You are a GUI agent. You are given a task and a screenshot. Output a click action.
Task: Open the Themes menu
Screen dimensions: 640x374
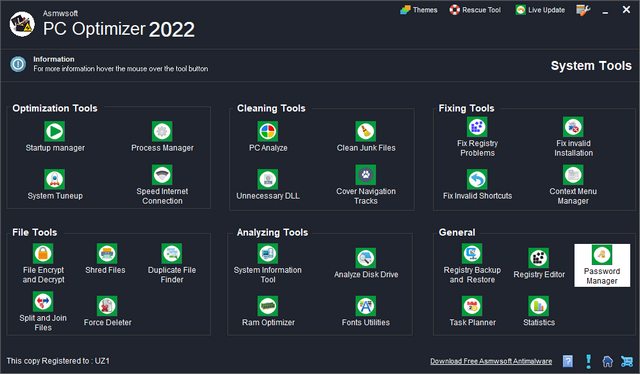tap(419, 10)
